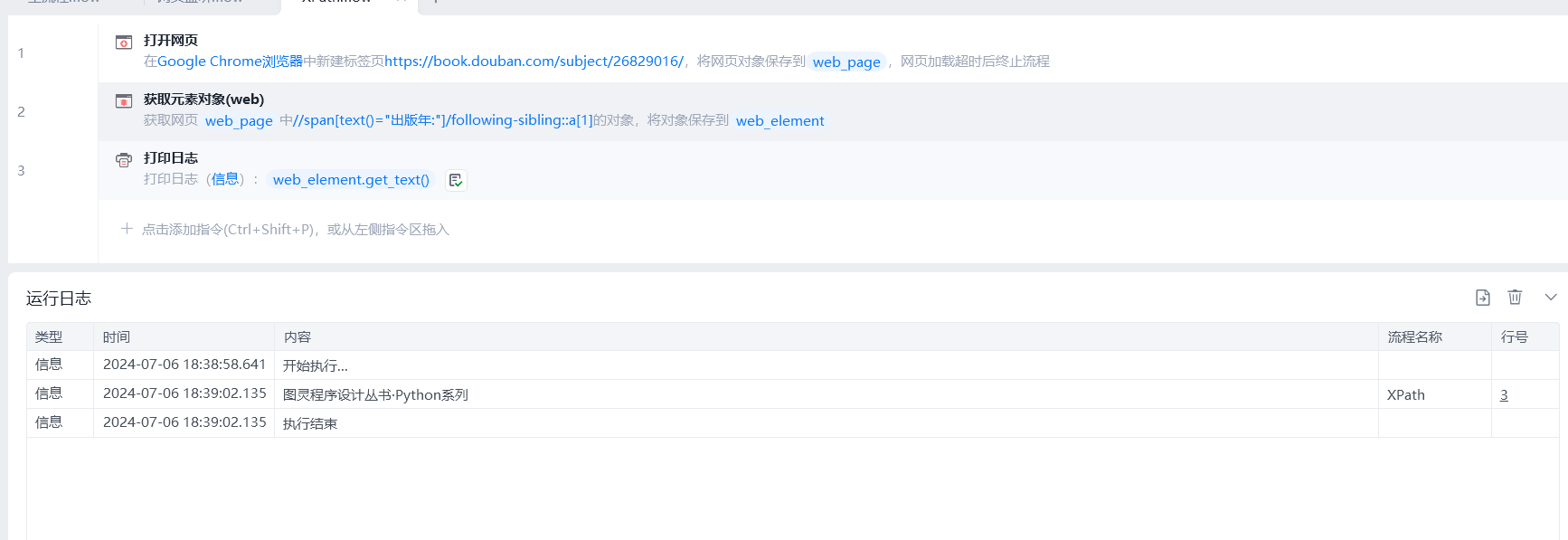Viewport: 1568px width, 540px height.
Task: Click timestamp 2024-07-06 18:38:58.641
Action: pos(184,365)
